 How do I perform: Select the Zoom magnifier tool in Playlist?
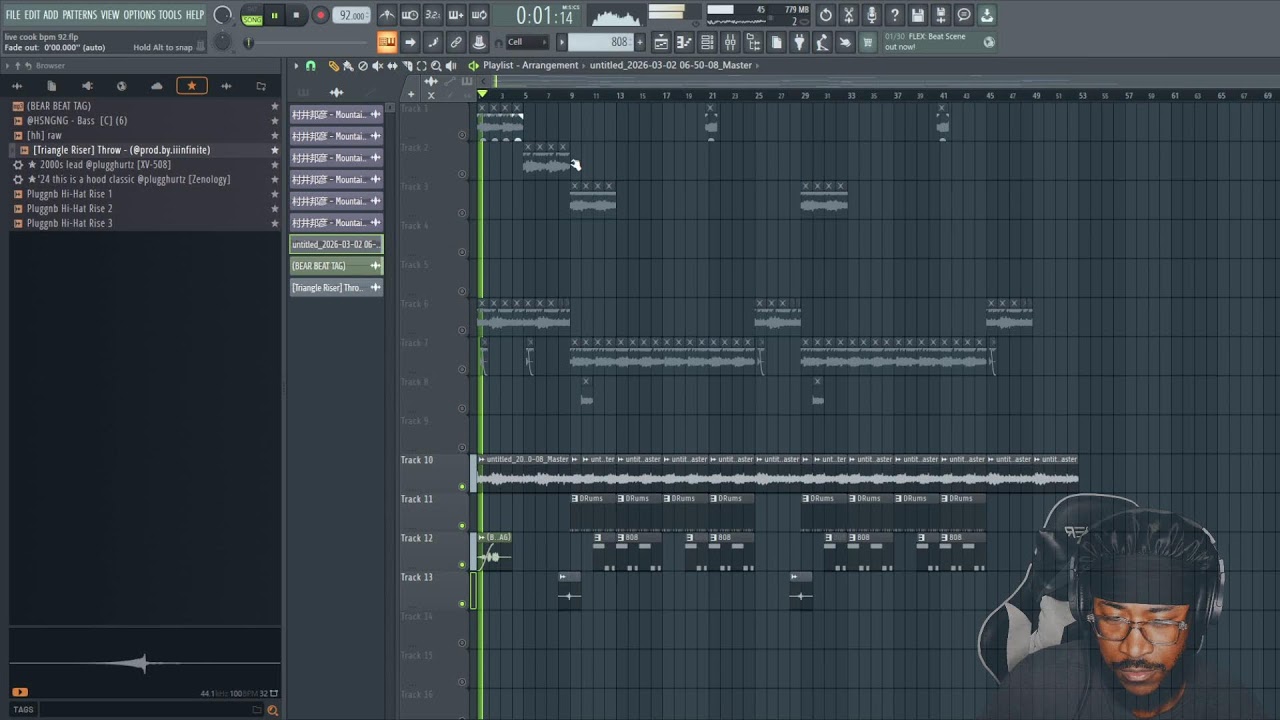click(436, 66)
